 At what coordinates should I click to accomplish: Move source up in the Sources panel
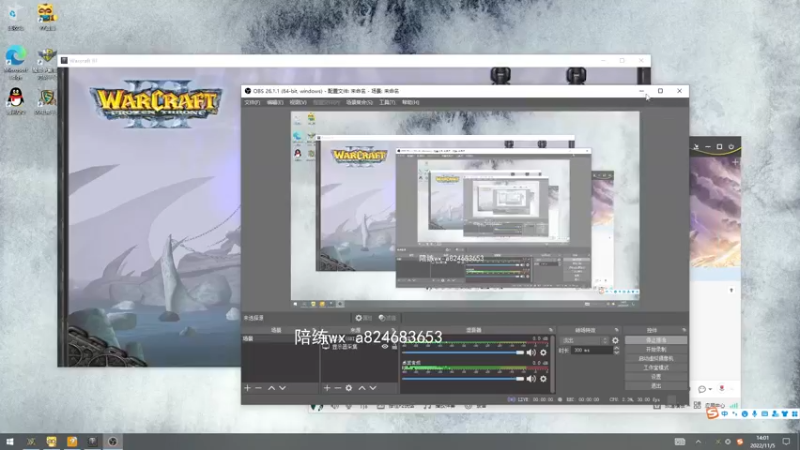pyautogui.click(x=362, y=388)
